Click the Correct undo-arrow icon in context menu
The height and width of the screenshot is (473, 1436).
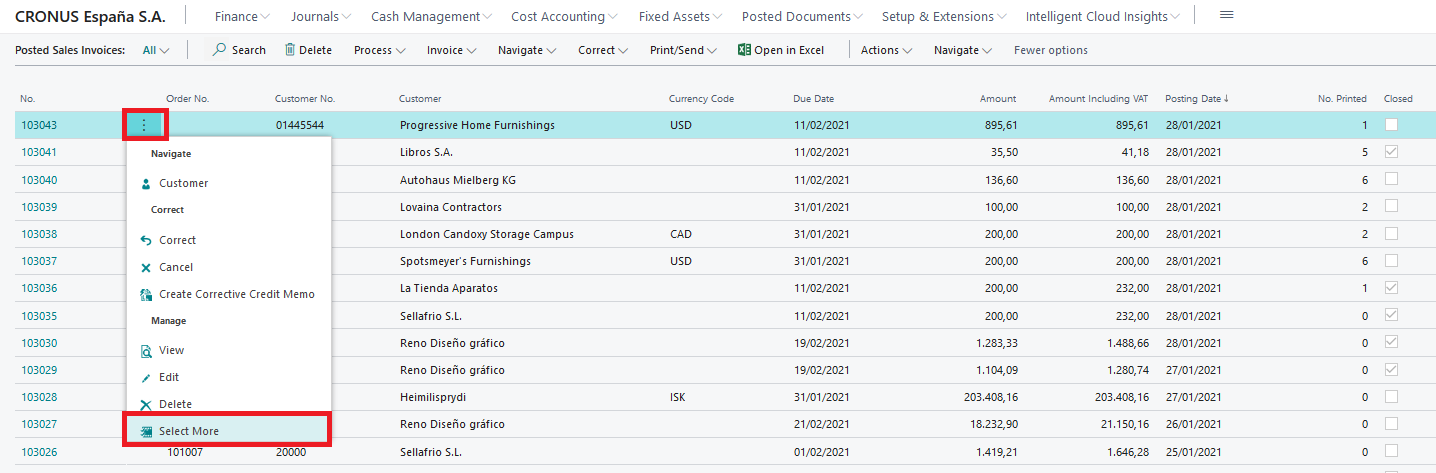click(146, 240)
